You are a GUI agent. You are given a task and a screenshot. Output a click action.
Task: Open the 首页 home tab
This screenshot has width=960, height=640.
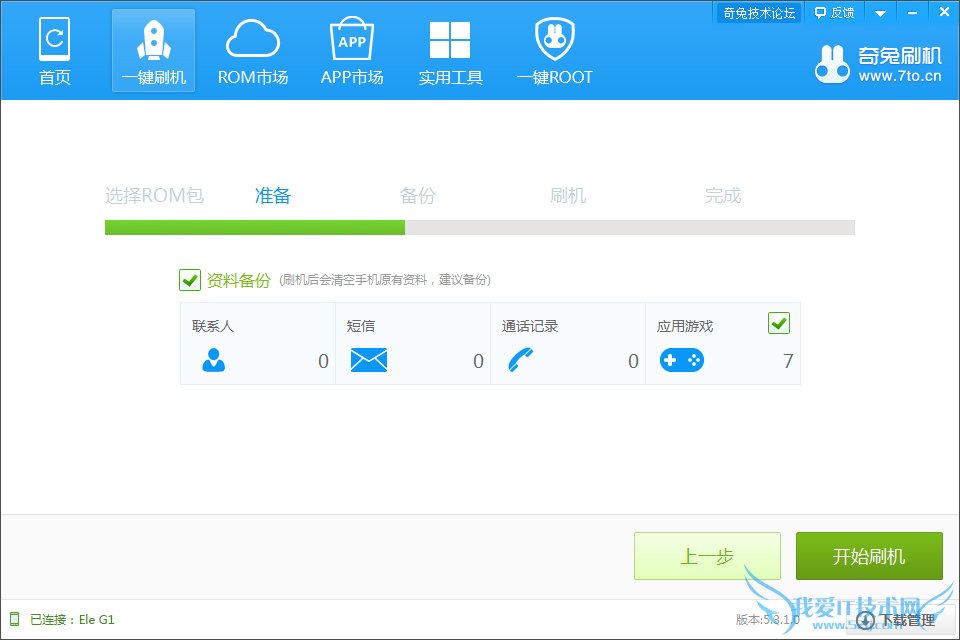click(x=54, y=51)
